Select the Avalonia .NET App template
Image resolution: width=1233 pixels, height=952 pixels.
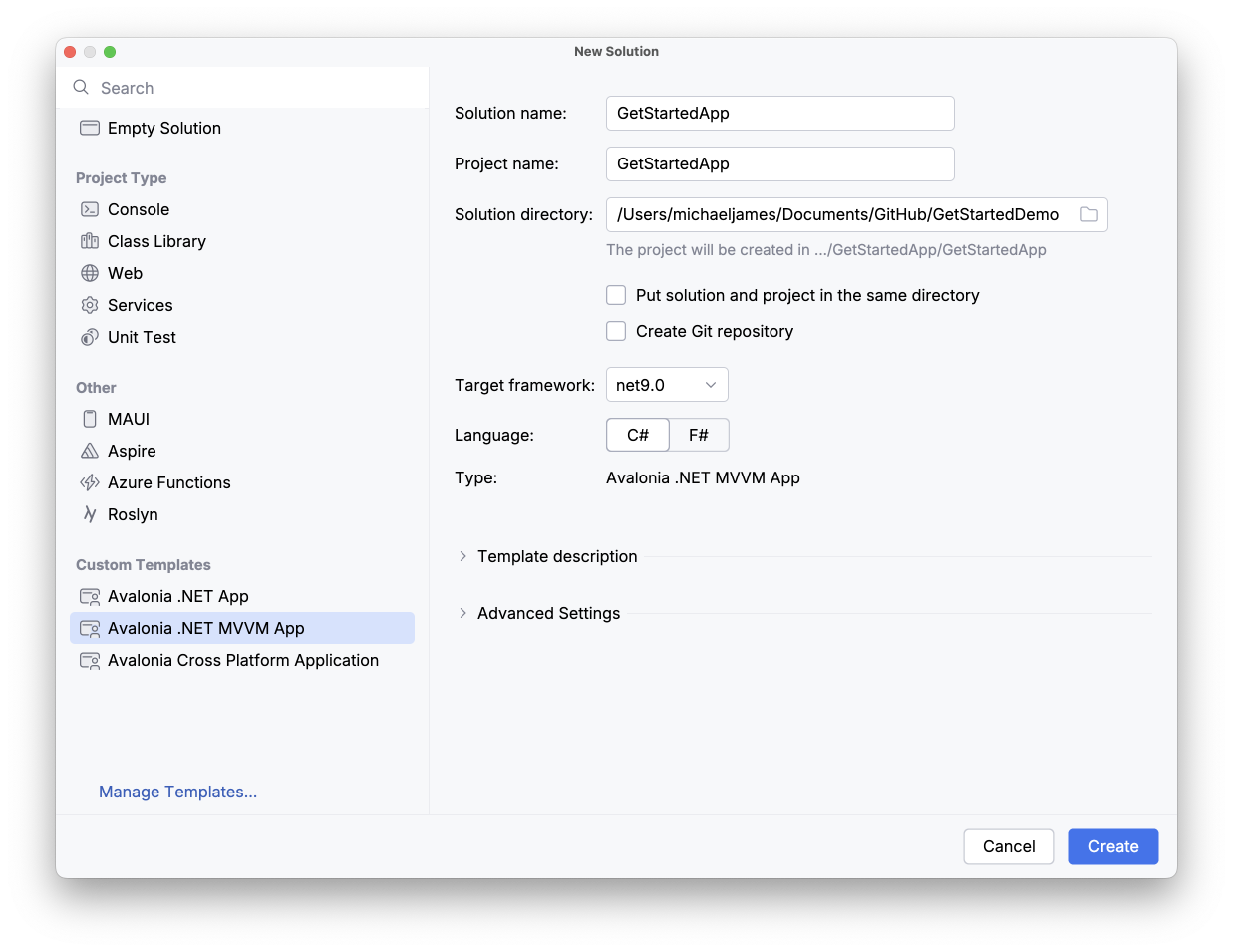[176, 596]
